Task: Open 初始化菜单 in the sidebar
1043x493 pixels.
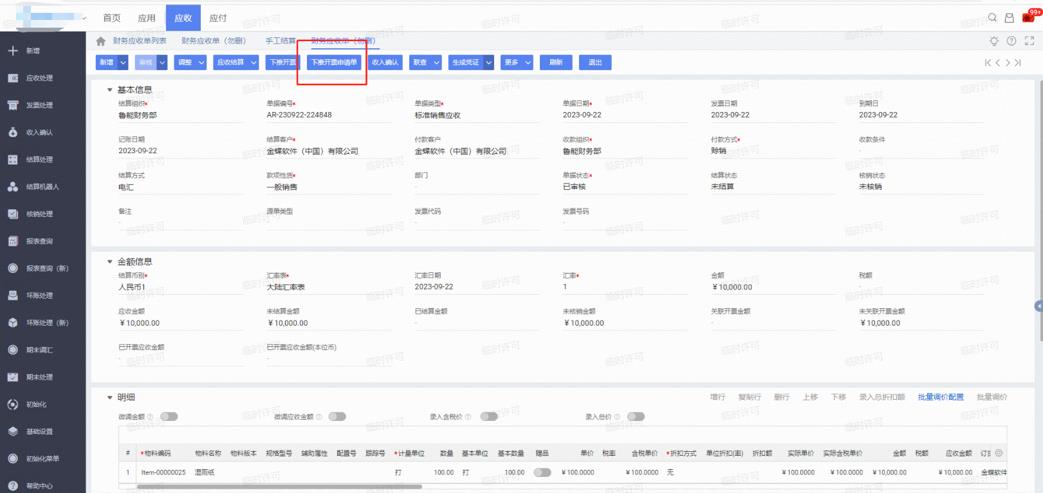Action: pyautogui.click(x=43, y=458)
